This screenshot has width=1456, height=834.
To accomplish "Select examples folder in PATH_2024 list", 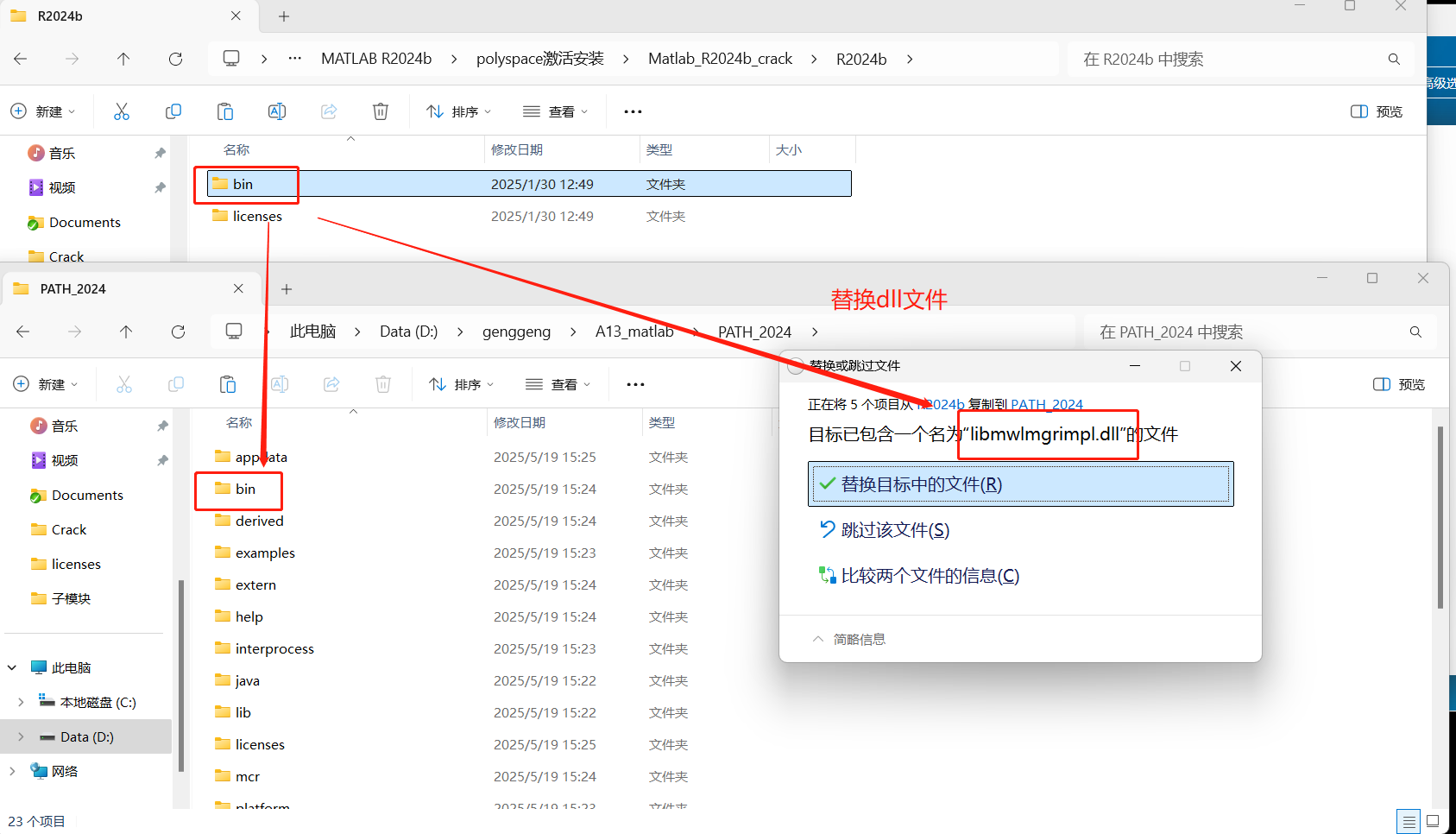I will pos(264,553).
